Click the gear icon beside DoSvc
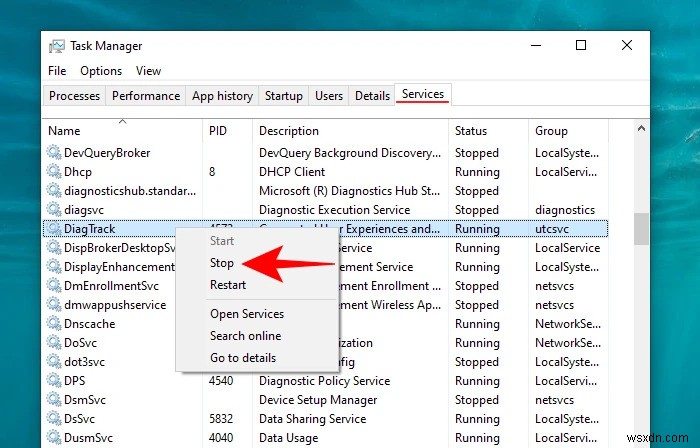Image resolution: width=700 pixels, height=448 pixels. 54,342
